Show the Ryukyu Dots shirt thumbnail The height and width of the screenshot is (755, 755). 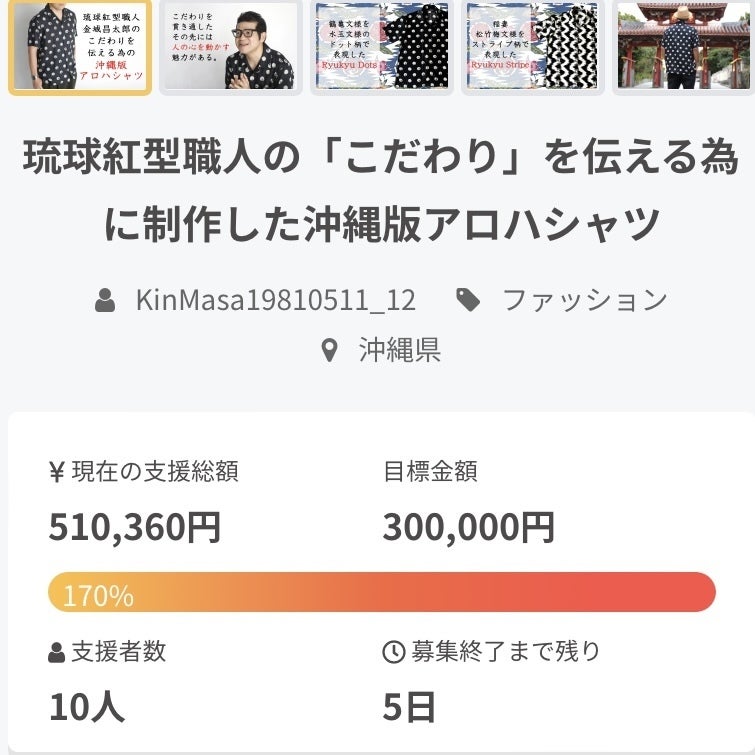[381, 47]
